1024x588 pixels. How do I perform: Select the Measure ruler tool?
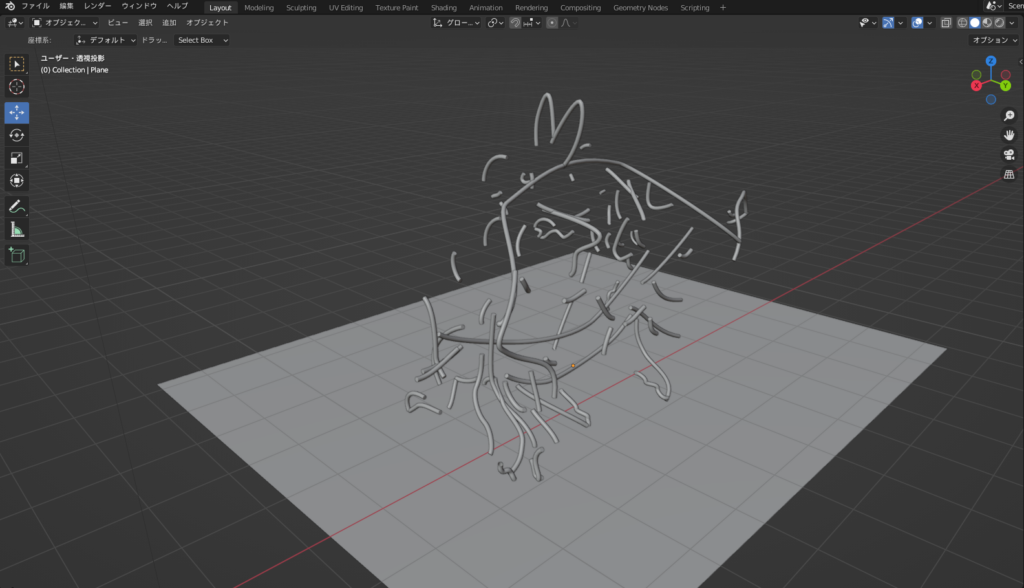pos(17,229)
